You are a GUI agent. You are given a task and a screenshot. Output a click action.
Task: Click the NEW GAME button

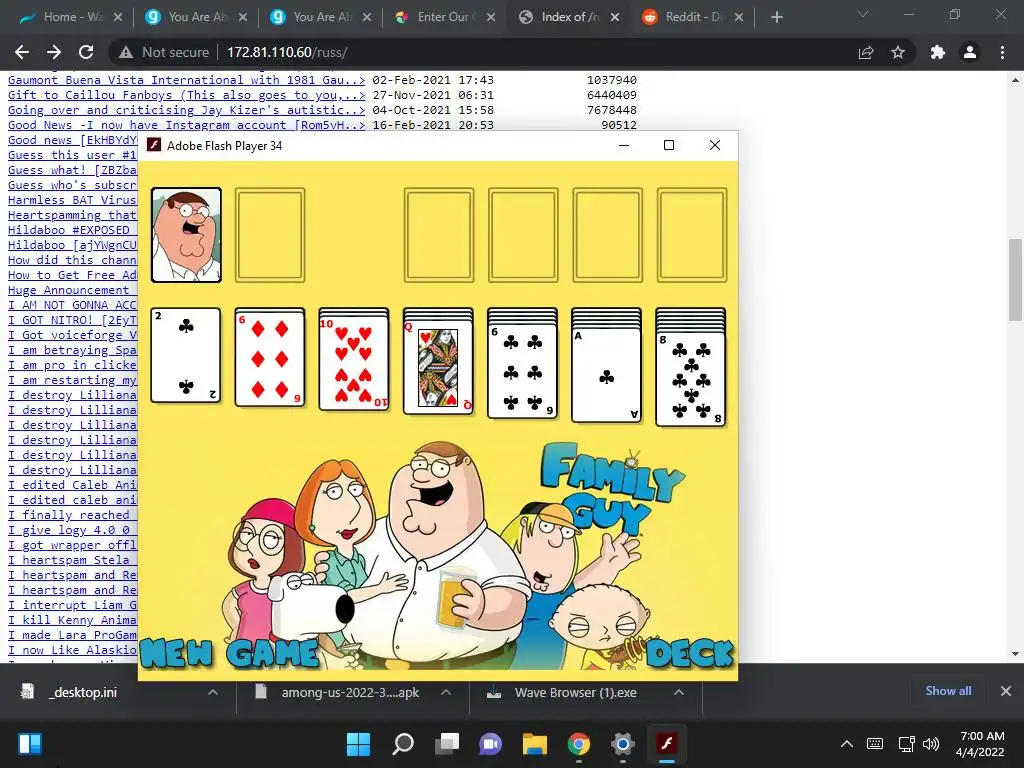click(229, 653)
